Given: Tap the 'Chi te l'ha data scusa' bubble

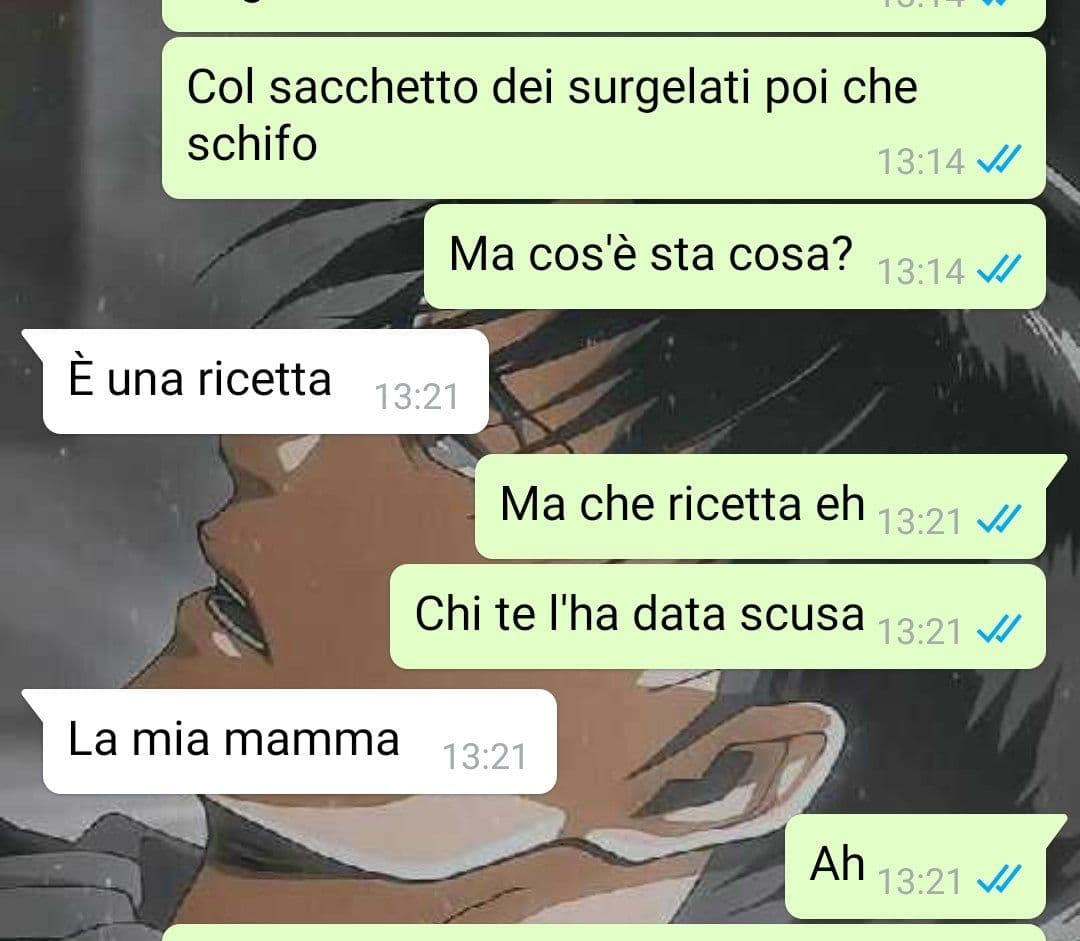Looking at the screenshot, I should (x=718, y=617).
